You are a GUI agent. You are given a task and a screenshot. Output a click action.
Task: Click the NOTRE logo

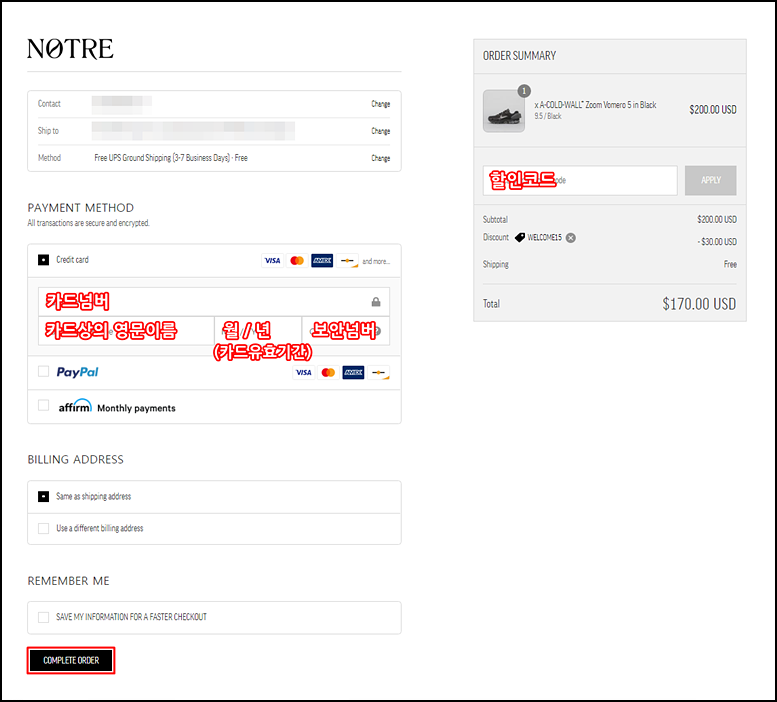pyautogui.click(x=70, y=49)
